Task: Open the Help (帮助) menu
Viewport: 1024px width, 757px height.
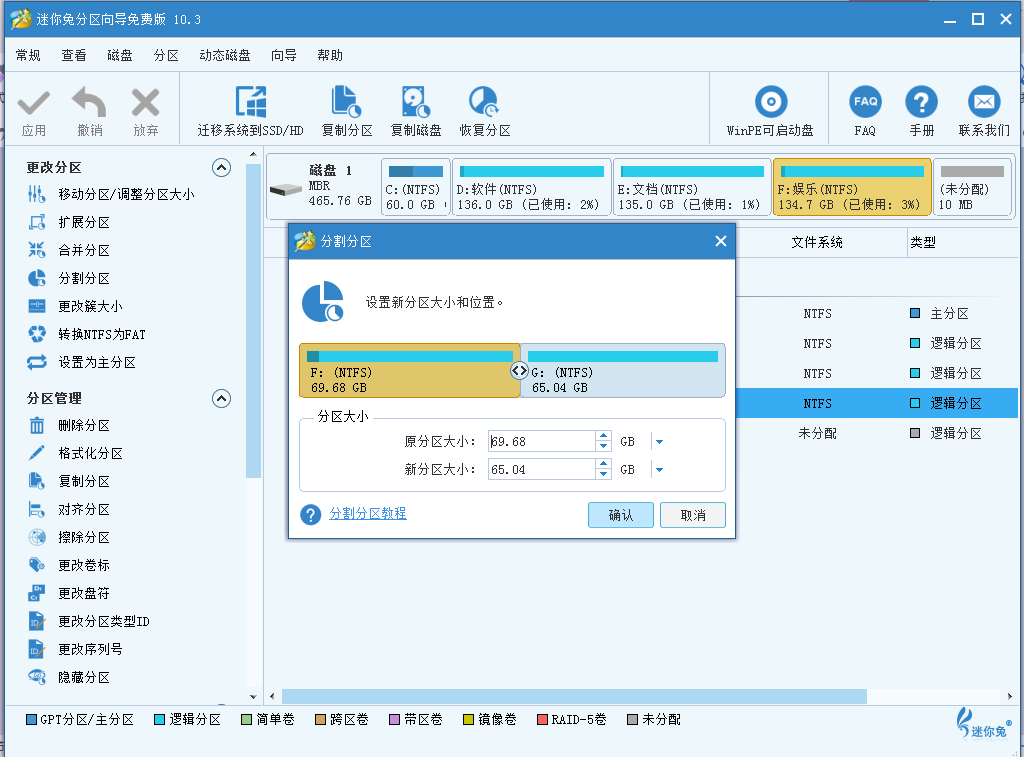Action: [x=330, y=56]
